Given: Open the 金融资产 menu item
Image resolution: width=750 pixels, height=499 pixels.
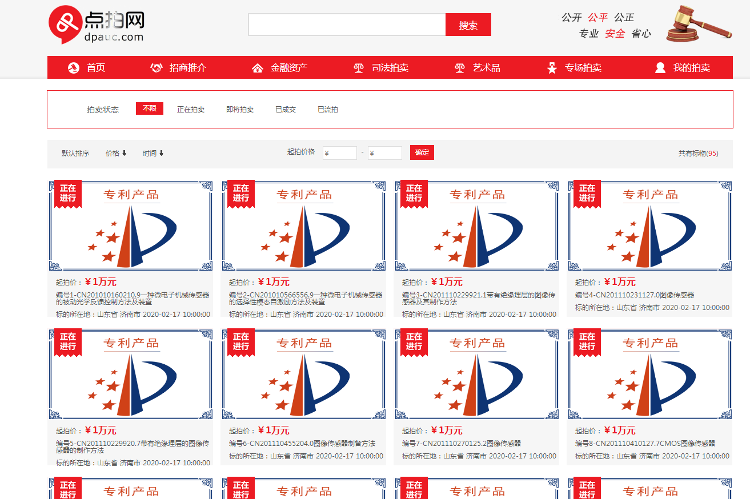Looking at the screenshot, I should [x=289, y=68].
